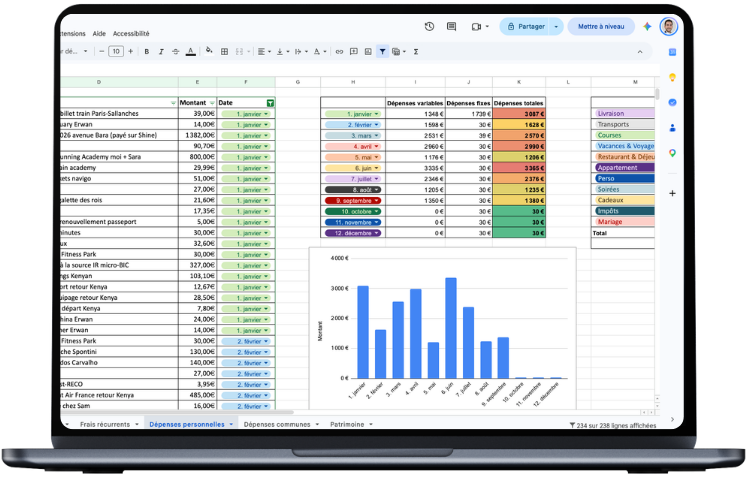Click the Livraison category chip

pyautogui.click(x=624, y=113)
